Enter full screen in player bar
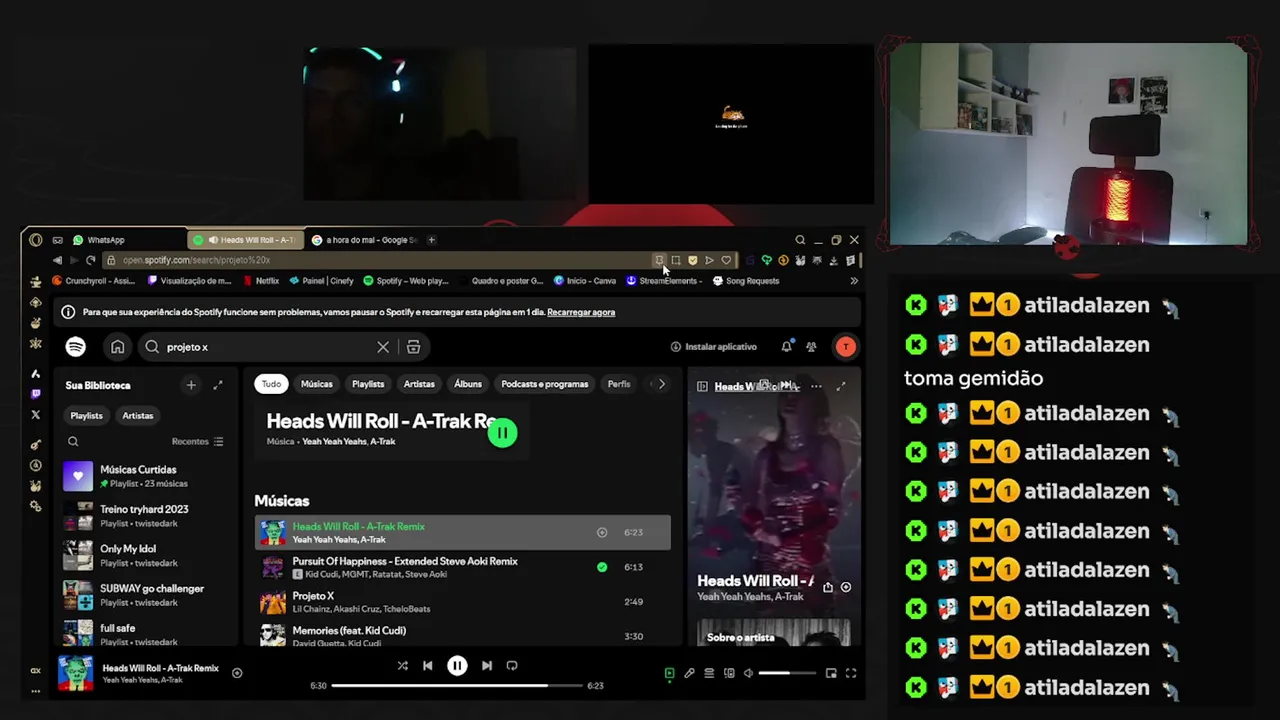The height and width of the screenshot is (720, 1280). [851, 674]
